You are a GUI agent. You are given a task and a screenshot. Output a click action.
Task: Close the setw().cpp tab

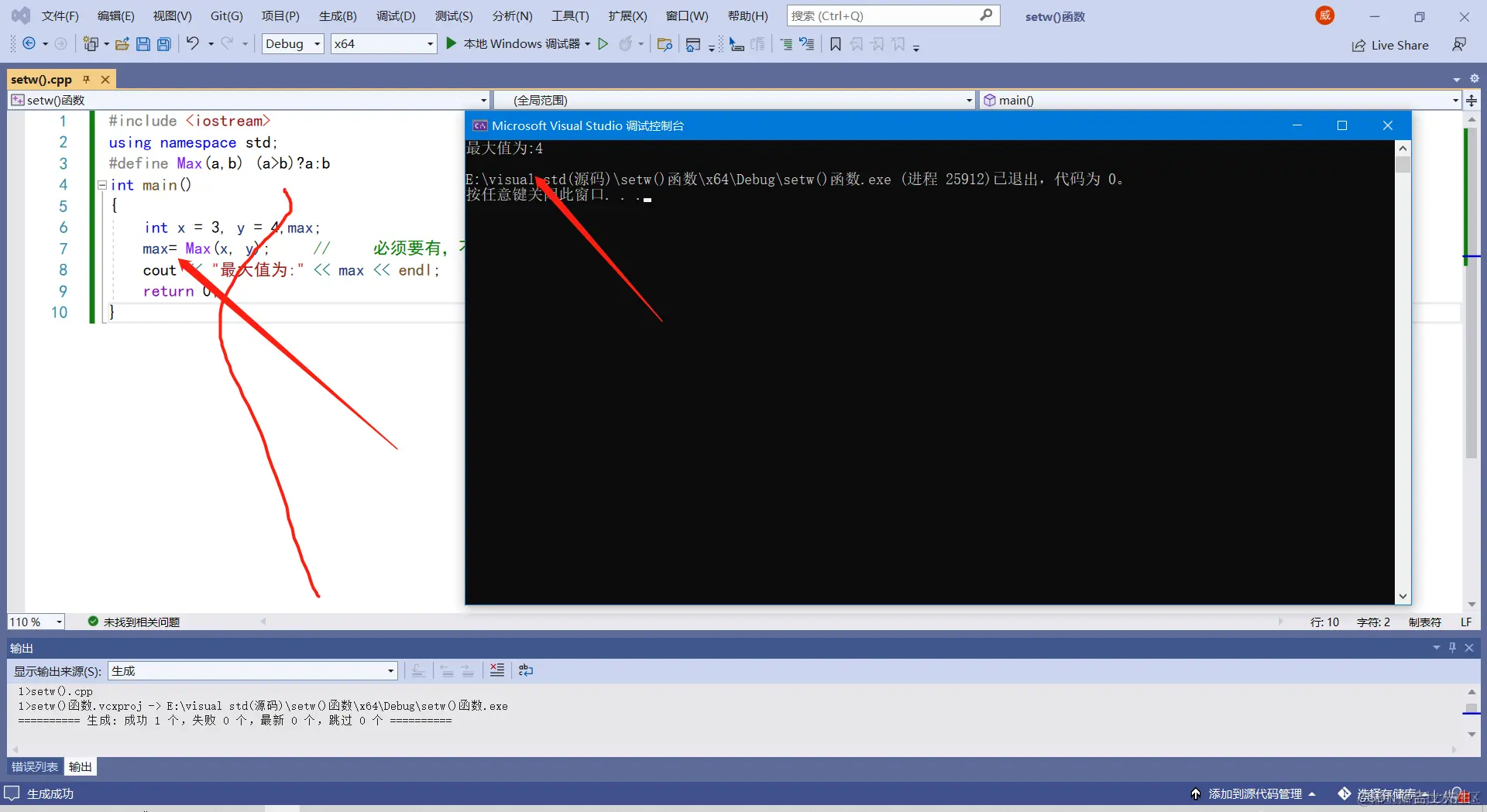pos(105,79)
